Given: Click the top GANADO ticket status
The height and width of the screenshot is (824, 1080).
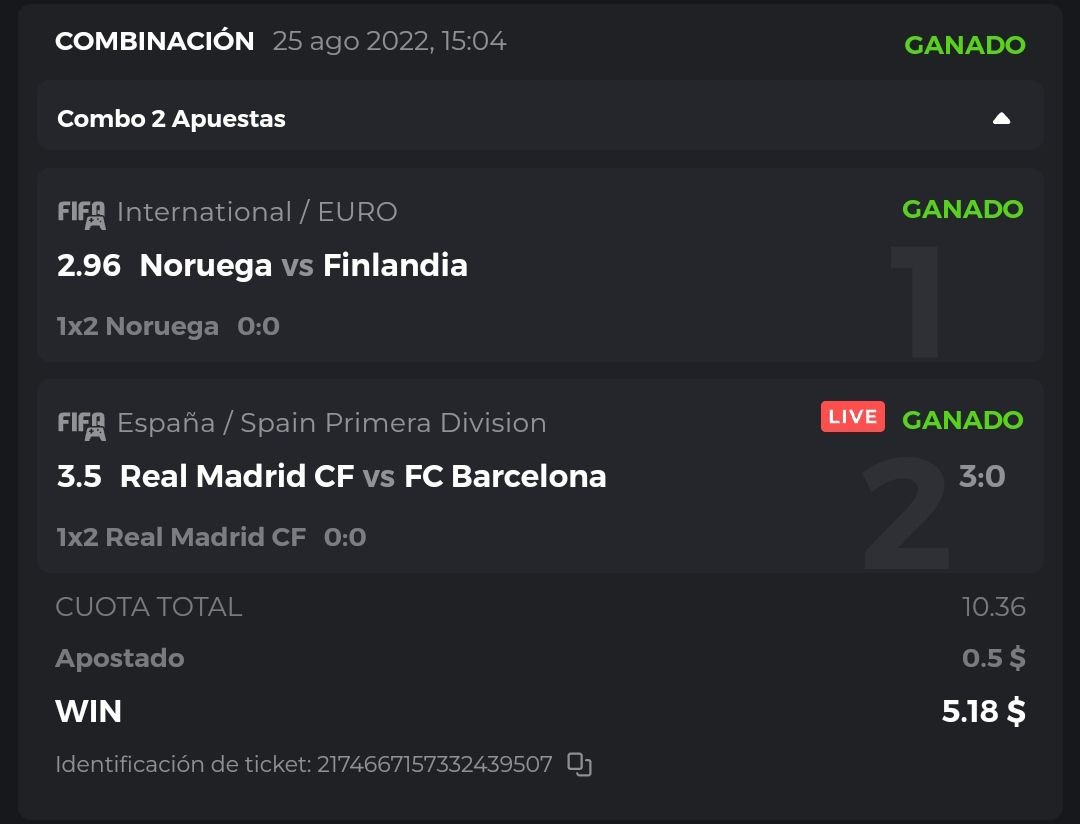Looking at the screenshot, I should [x=964, y=45].
